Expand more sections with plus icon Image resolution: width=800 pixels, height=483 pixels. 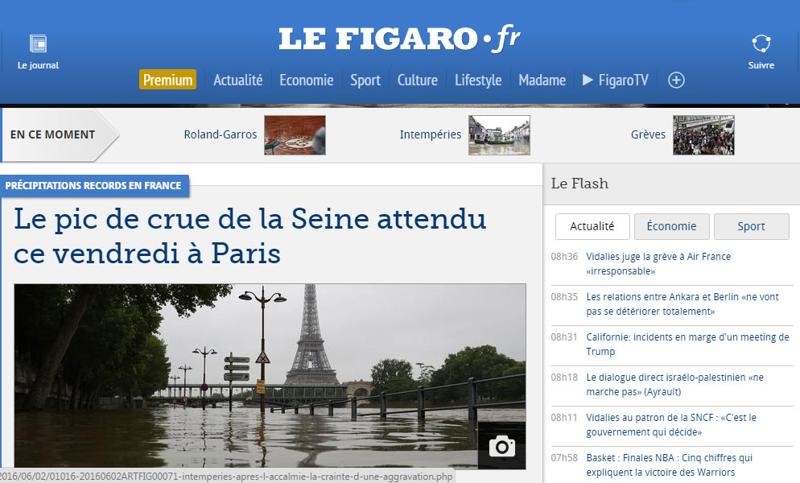tap(676, 80)
